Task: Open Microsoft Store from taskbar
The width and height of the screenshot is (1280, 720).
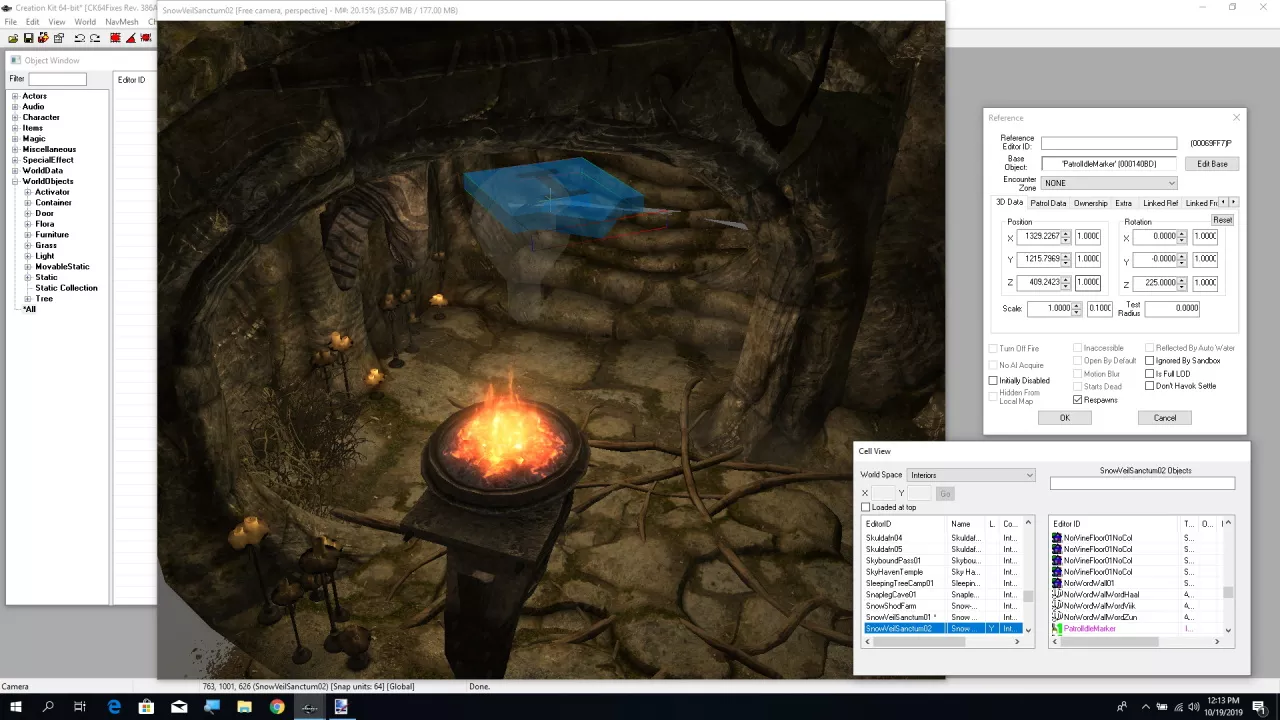Action: coord(146,707)
